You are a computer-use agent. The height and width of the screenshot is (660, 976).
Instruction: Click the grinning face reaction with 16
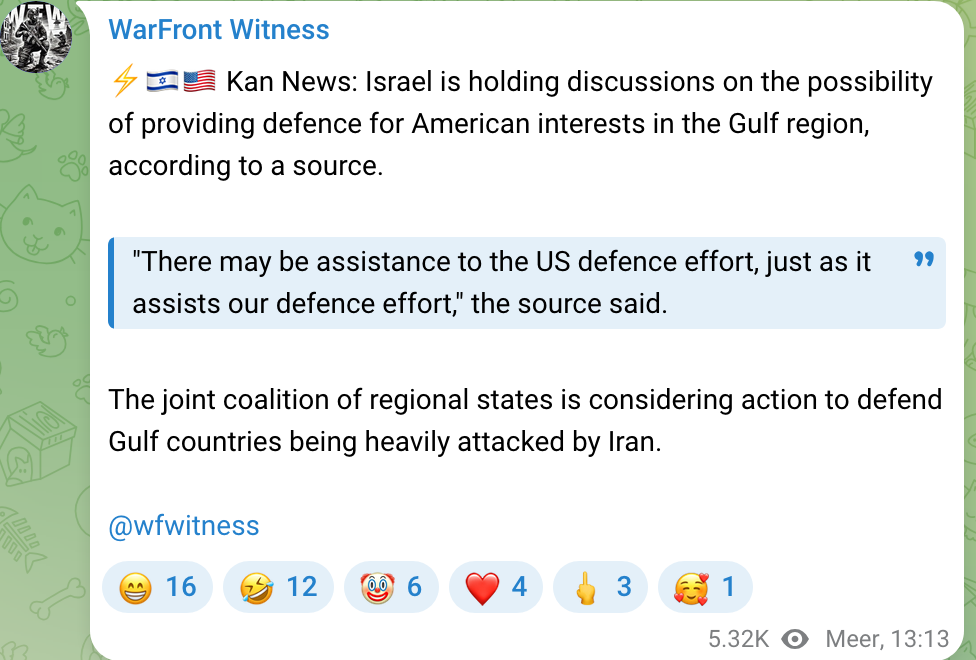(157, 587)
